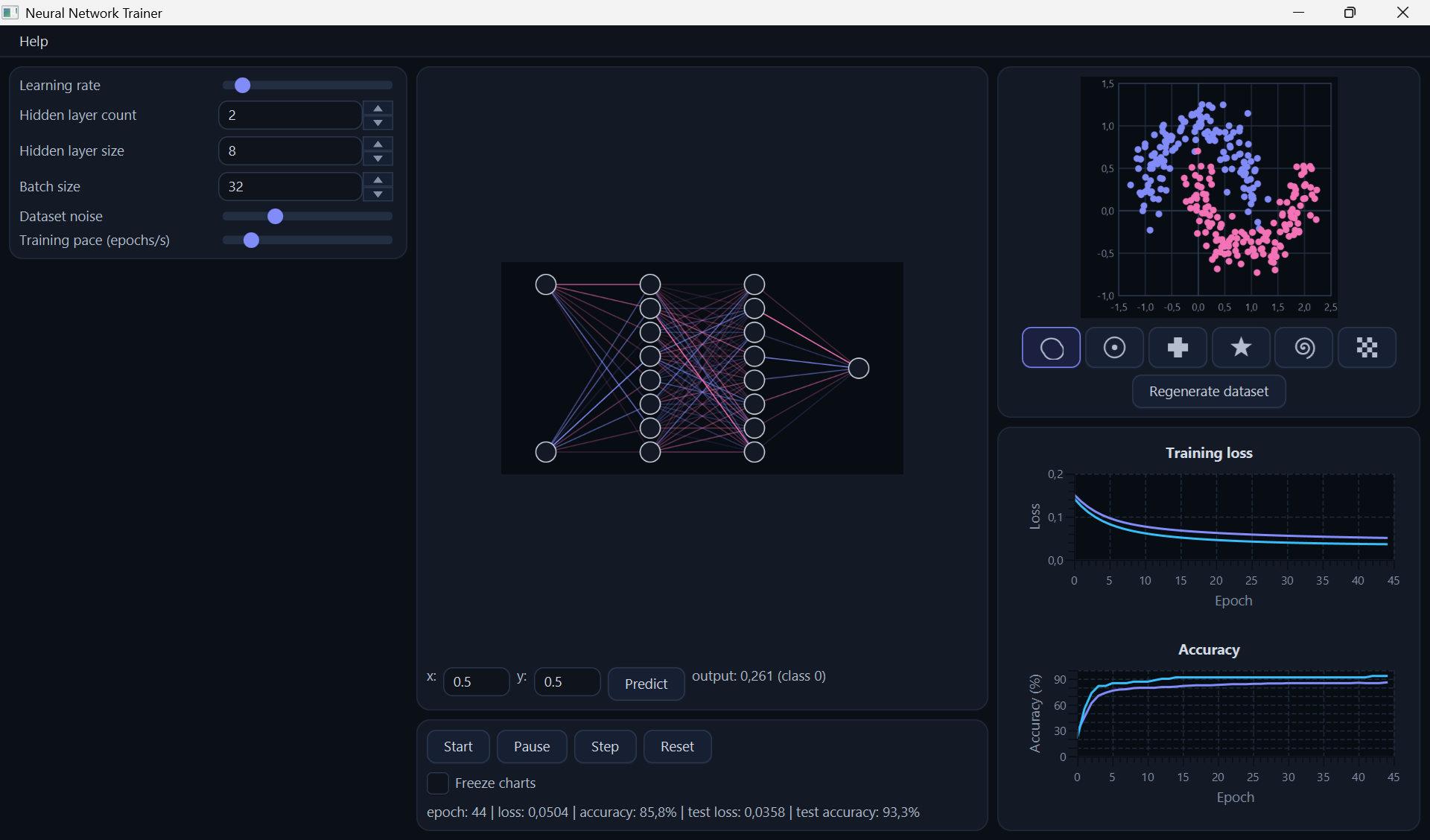Click the Predict button
The image size is (1430, 840).
(646, 684)
